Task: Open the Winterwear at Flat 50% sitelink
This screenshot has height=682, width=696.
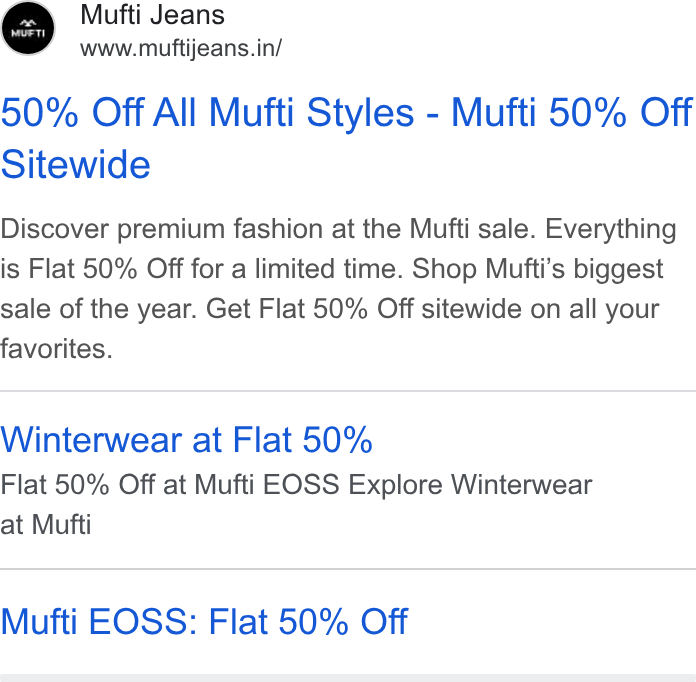Action: [186, 440]
